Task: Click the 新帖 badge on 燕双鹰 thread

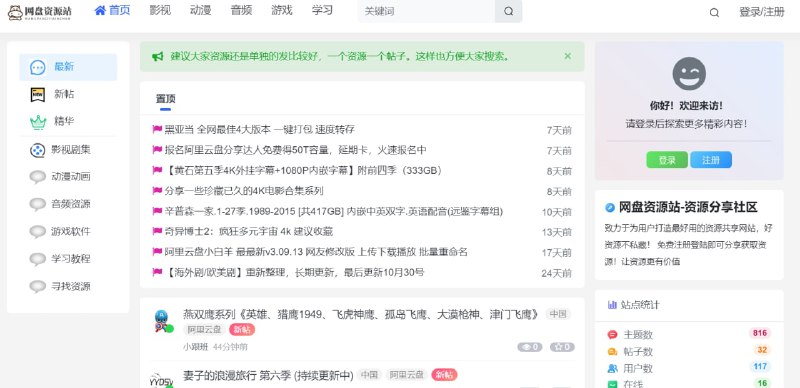Action: pos(242,330)
